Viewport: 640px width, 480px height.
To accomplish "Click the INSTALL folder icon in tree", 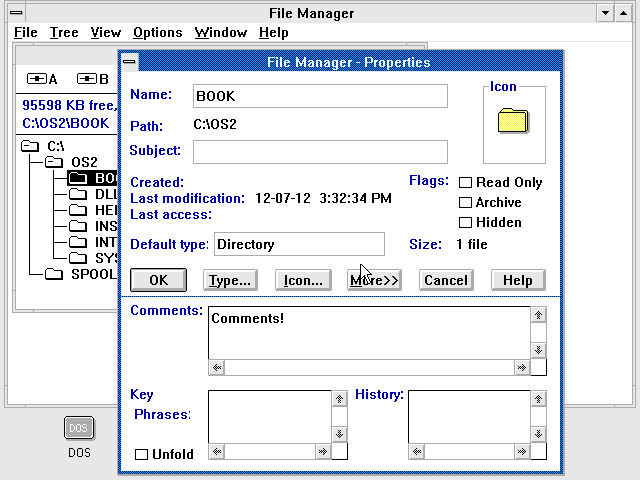I will 78,226.
